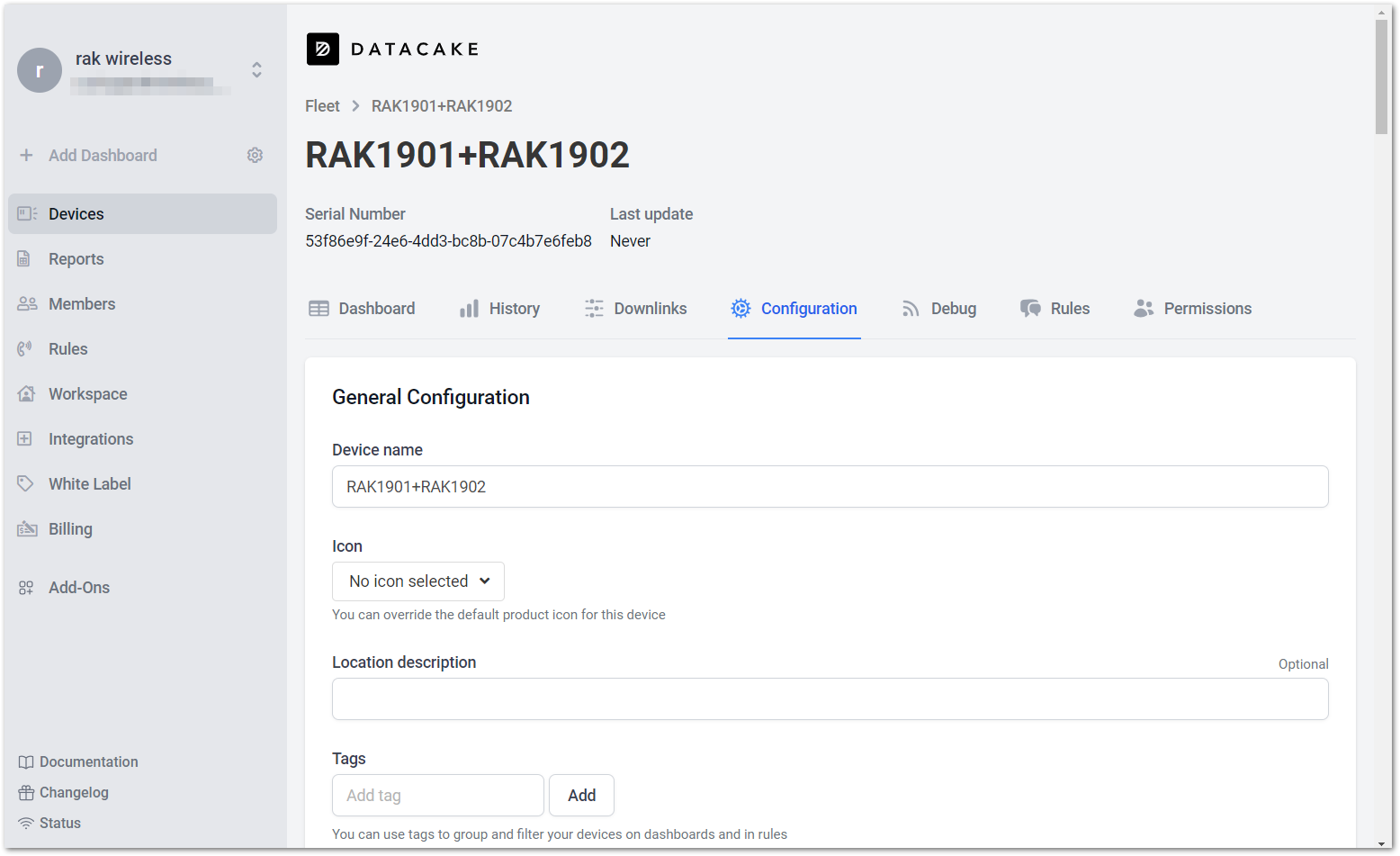Click the Datacake logo icon
Screen dimensions: 1400x856
click(x=323, y=50)
